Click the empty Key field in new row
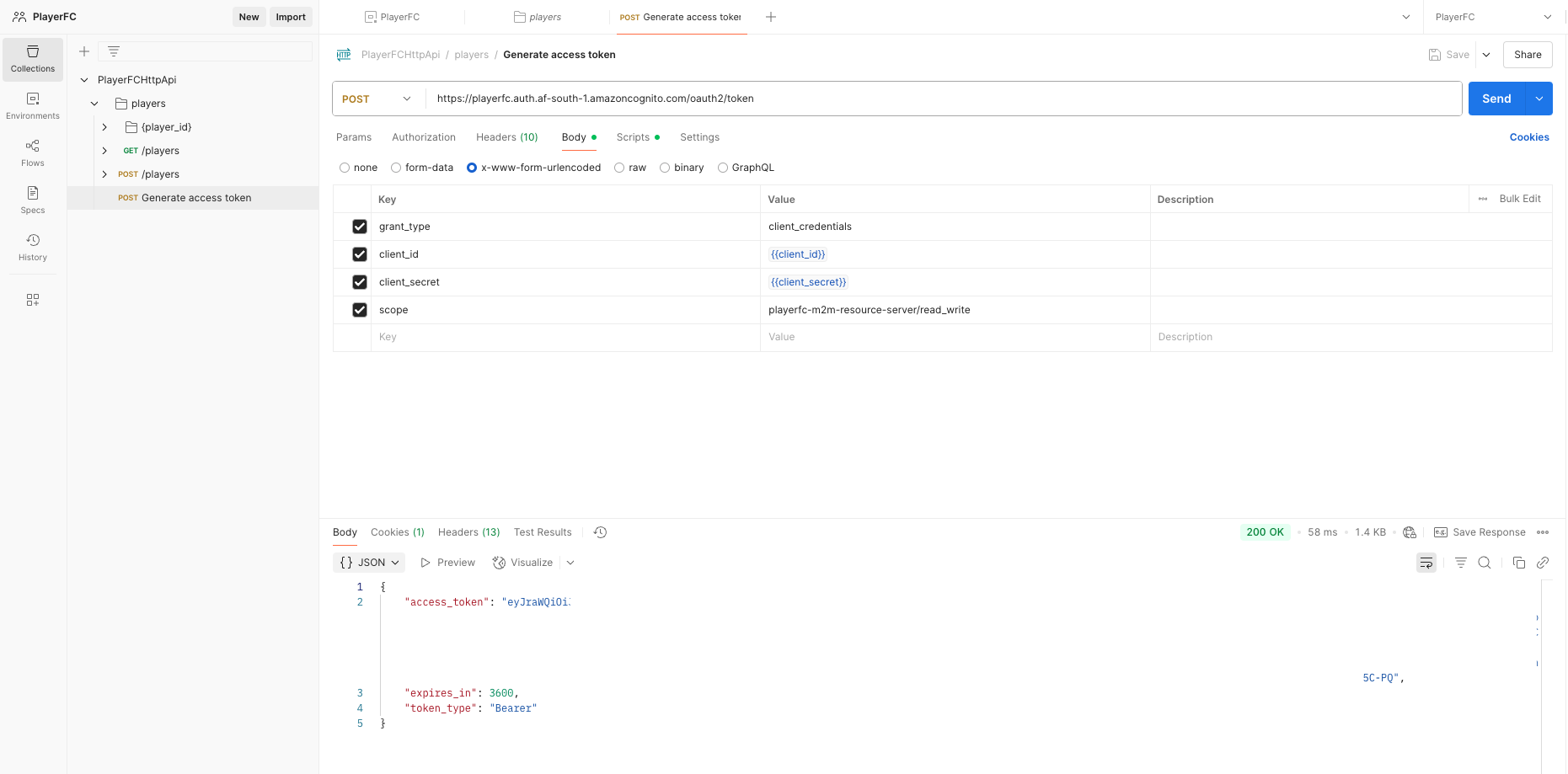 click(565, 337)
